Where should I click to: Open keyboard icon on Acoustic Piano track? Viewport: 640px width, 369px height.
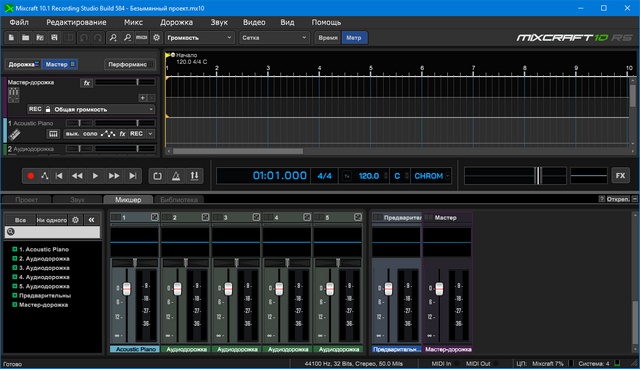[53, 133]
